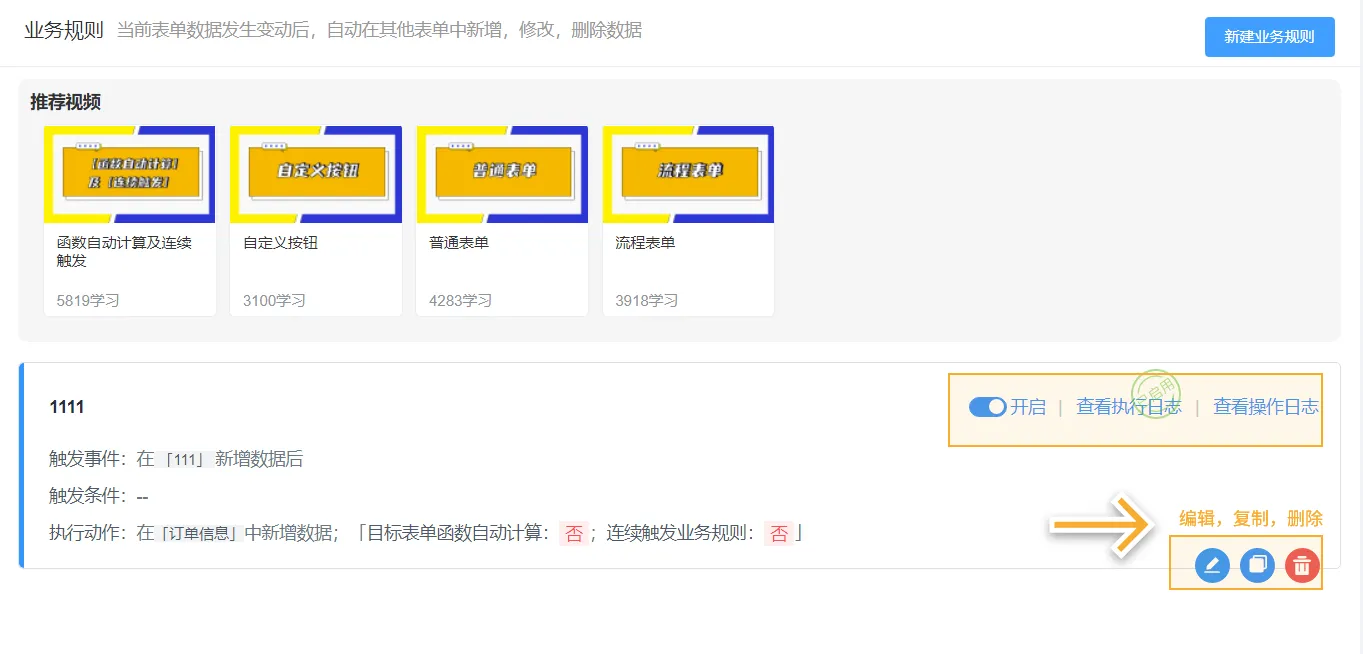Screen dimensions: 1363x654
Task: Select the rule name 1111
Action: tap(67, 407)
